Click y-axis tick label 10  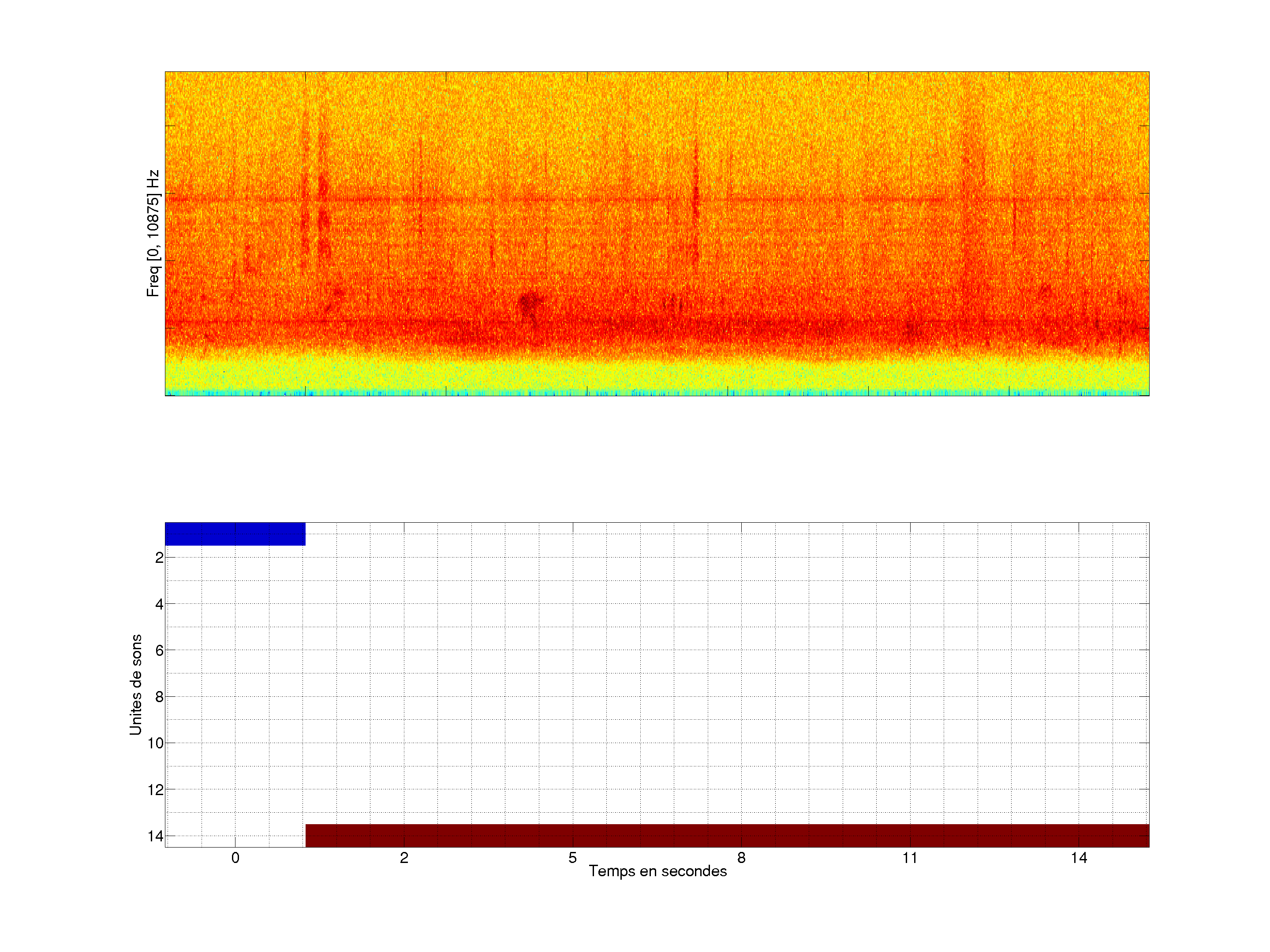[x=156, y=744]
